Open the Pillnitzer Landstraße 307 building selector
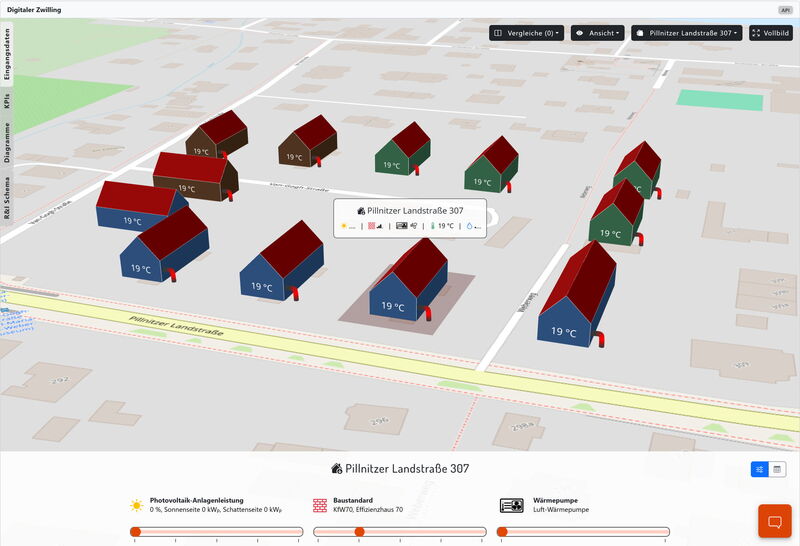The width and height of the screenshot is (800, 546). [688, 33]
